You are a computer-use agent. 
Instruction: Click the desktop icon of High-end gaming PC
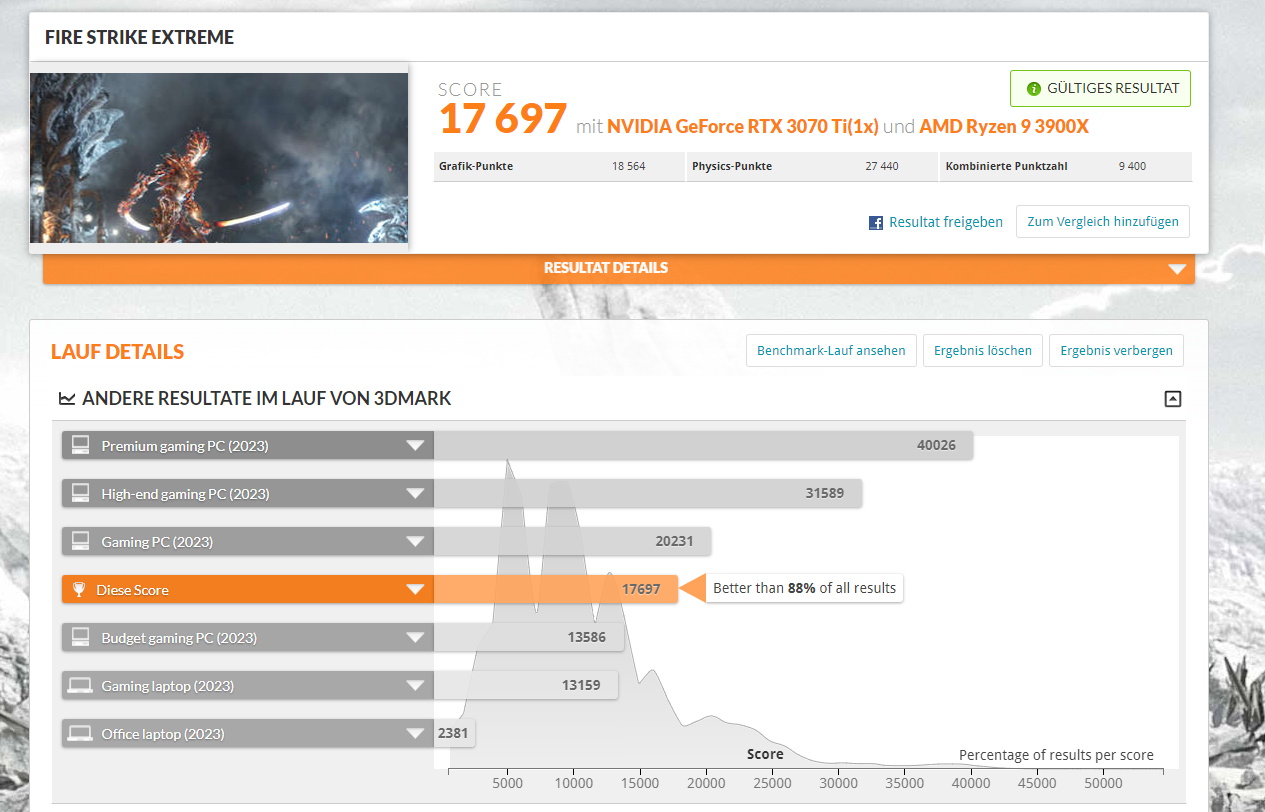[x=81, y=493]
